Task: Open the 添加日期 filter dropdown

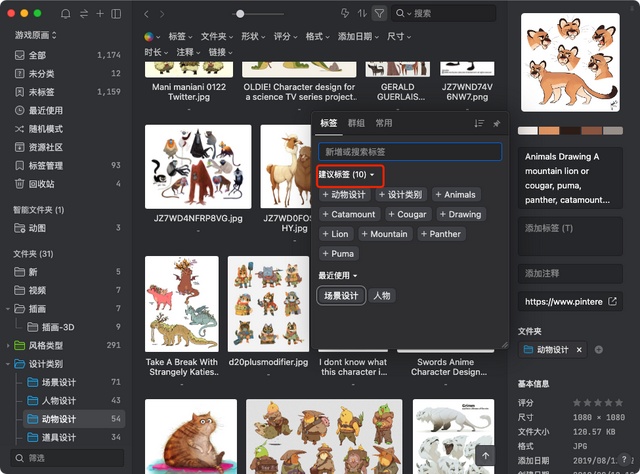Action: [x=358, y=37]
